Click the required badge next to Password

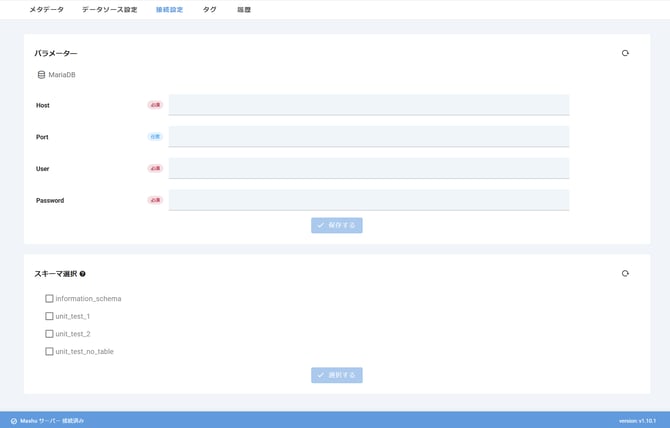coord(155,200)
